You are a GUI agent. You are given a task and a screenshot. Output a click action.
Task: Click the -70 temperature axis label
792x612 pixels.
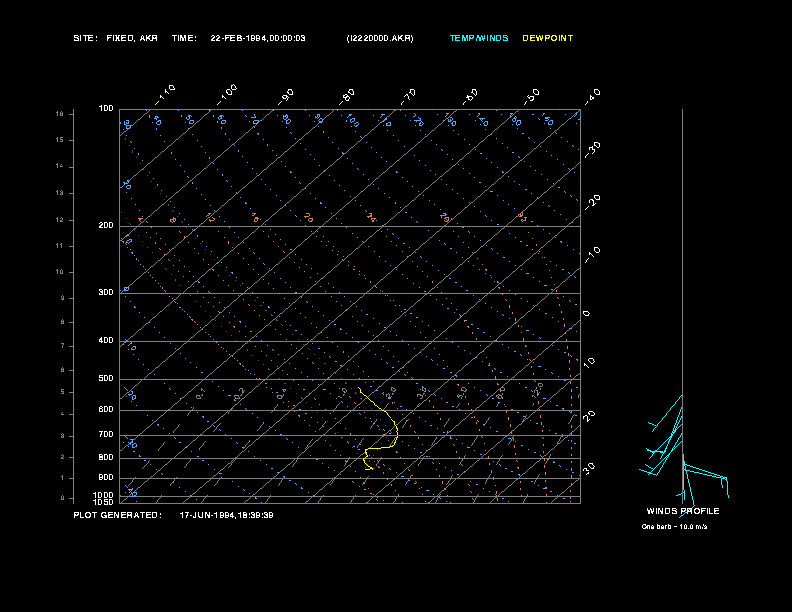(408, 97)
